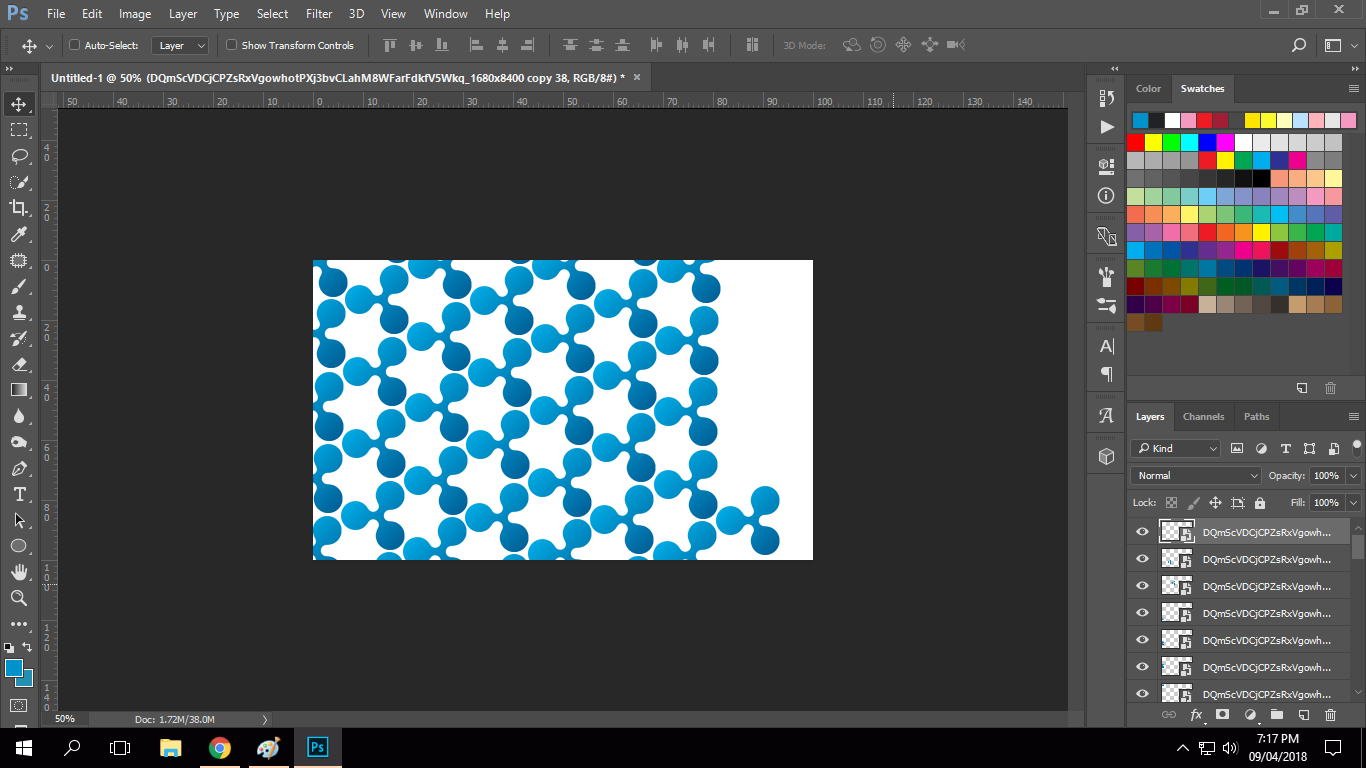This screenshot has width=1366, height=768.
Task: Click the 50% zoom level field
Action: (65, 719)
